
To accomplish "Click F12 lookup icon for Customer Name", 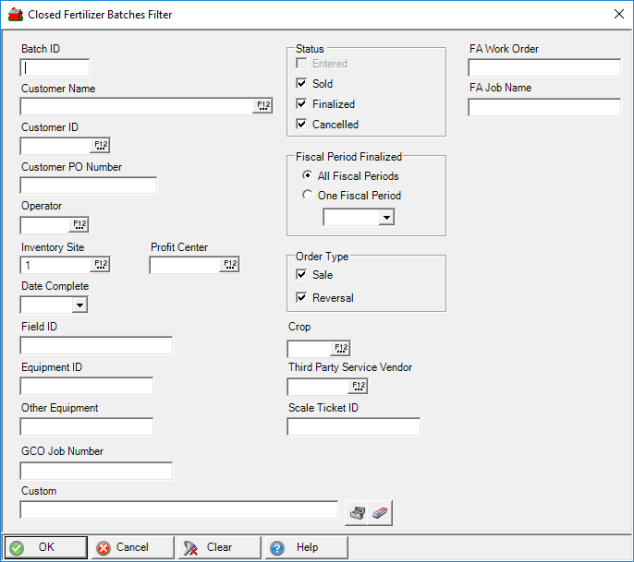I will pos(263,105).
